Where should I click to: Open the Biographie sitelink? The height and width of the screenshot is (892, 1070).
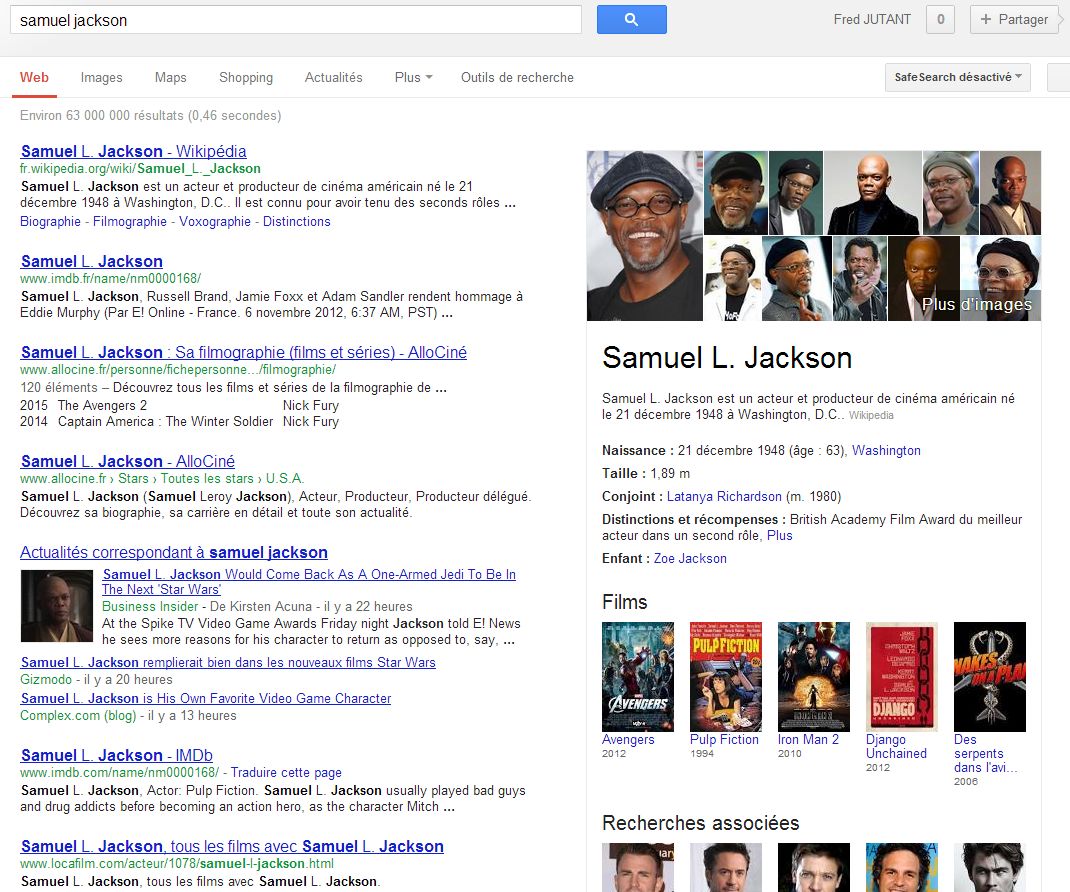pyautogui.click(x=50, y=222)
